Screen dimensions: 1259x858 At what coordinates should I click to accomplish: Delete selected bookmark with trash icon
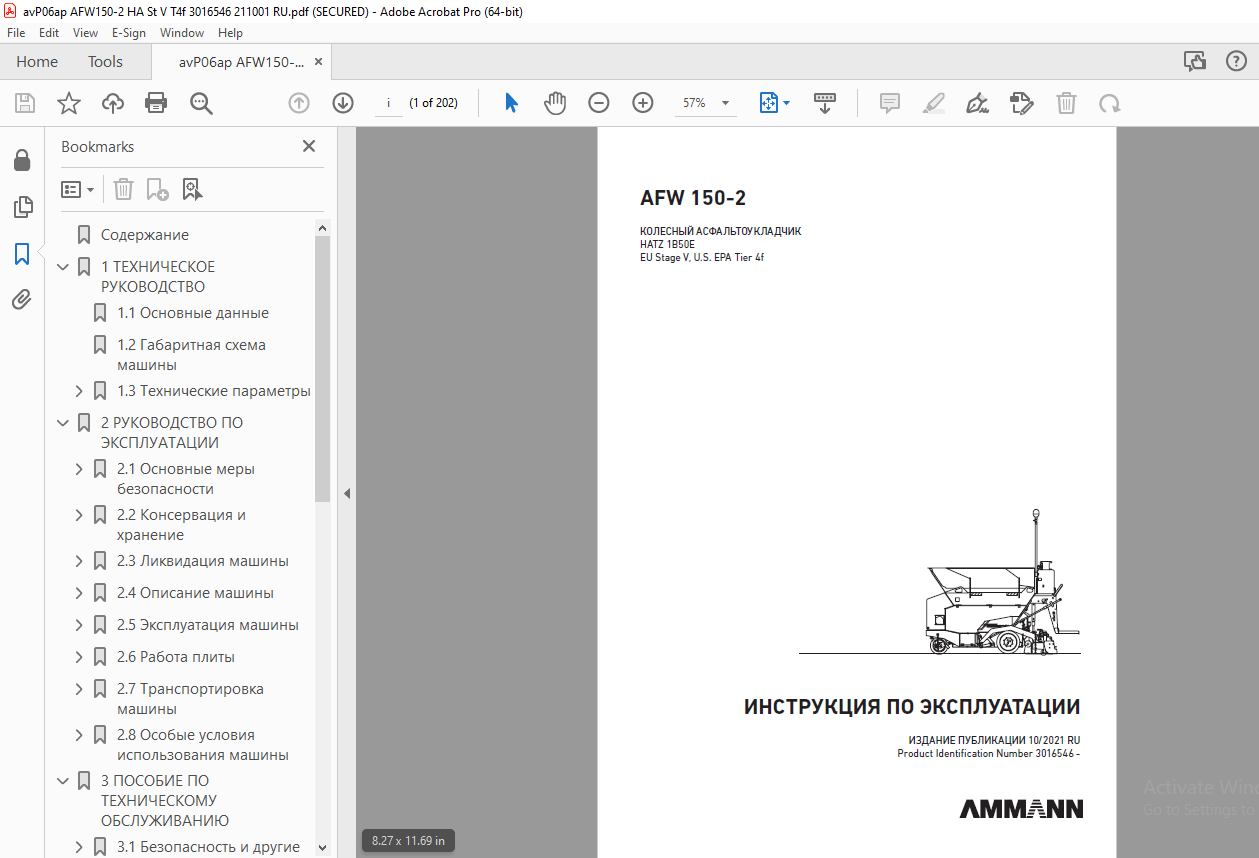pyautogui.click(x=123, y=189)
